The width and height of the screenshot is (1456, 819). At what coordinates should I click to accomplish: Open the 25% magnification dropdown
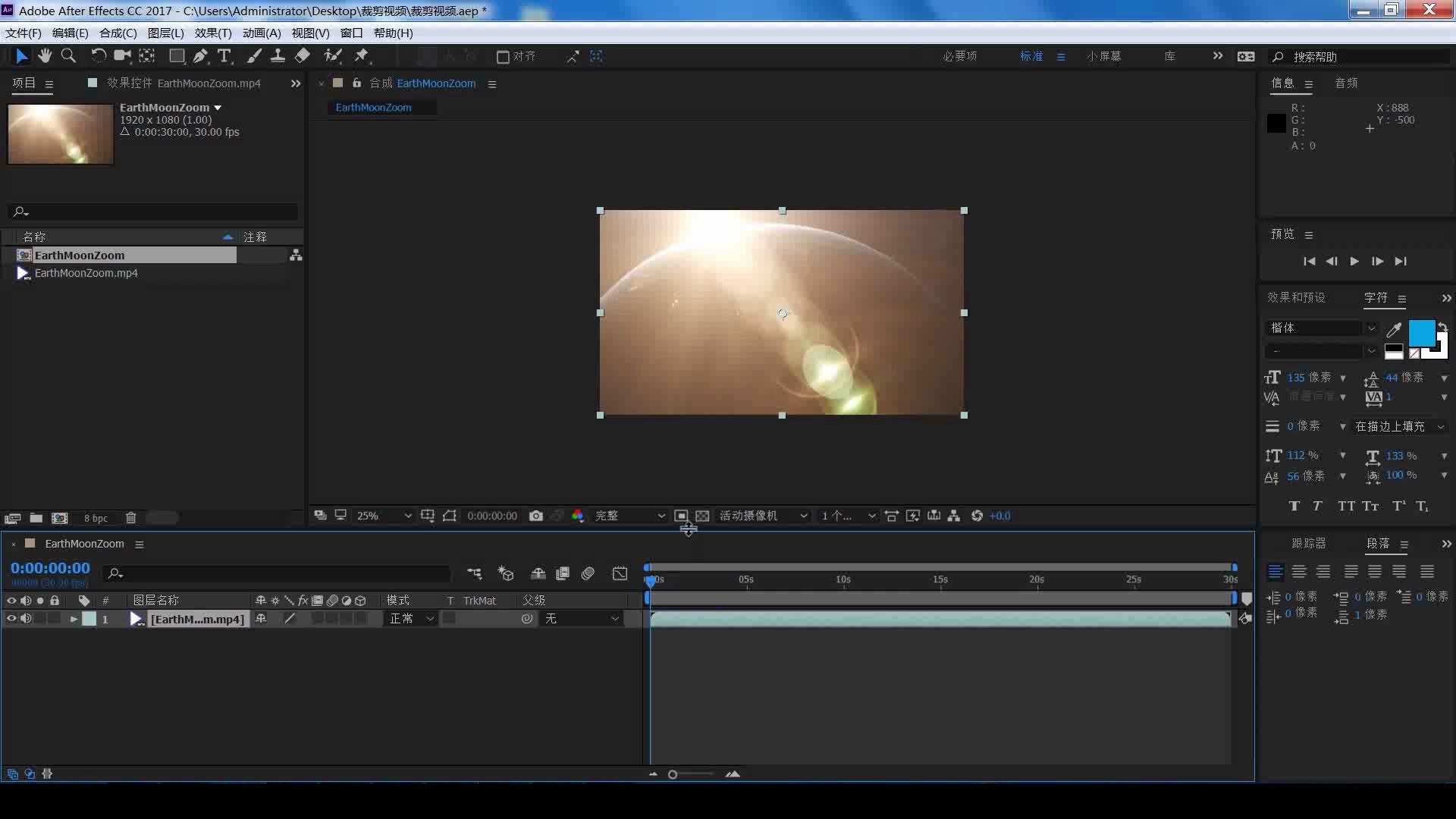pos(384,516)
